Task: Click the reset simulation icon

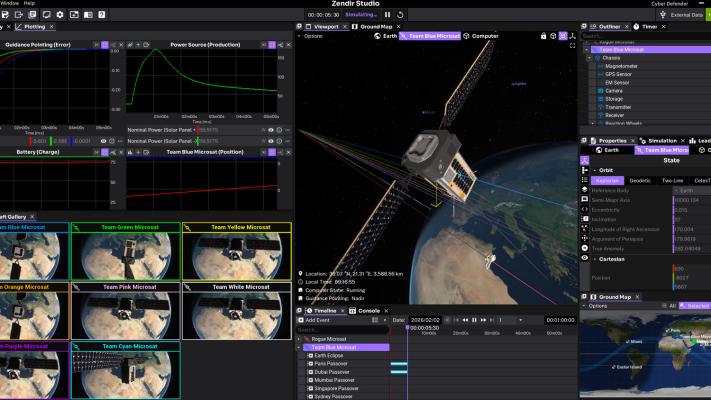Action: pos(400,15)
